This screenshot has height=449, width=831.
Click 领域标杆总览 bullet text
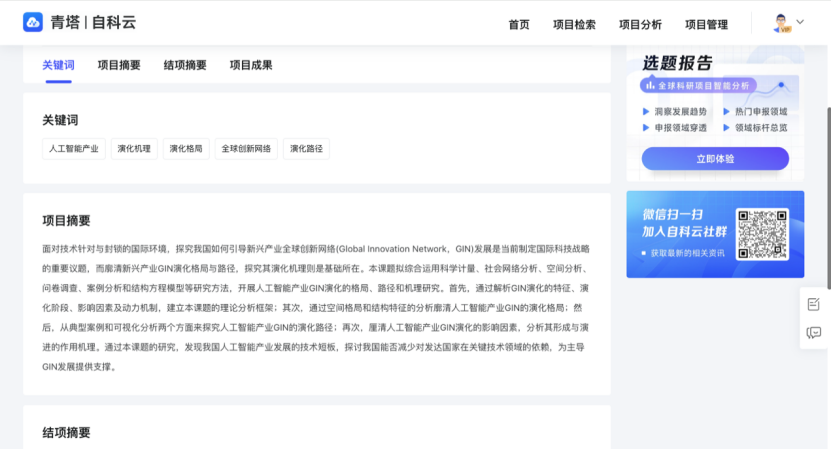(761, 128)
